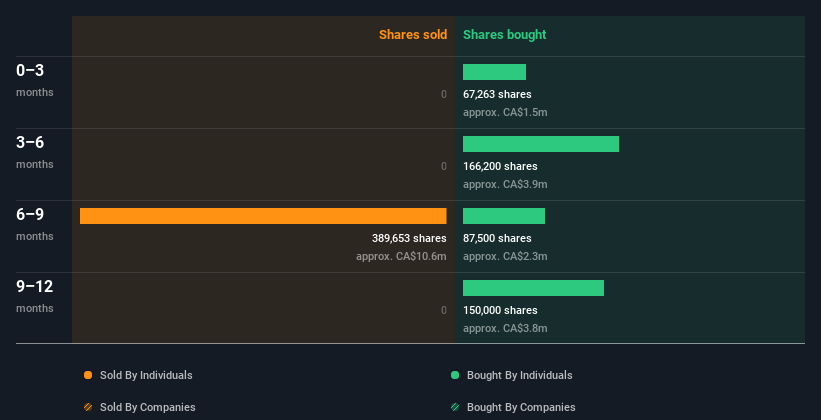This screenshot has height=420, width=821.
Task: Click the 3–6 row label
Action: [30, 142]
